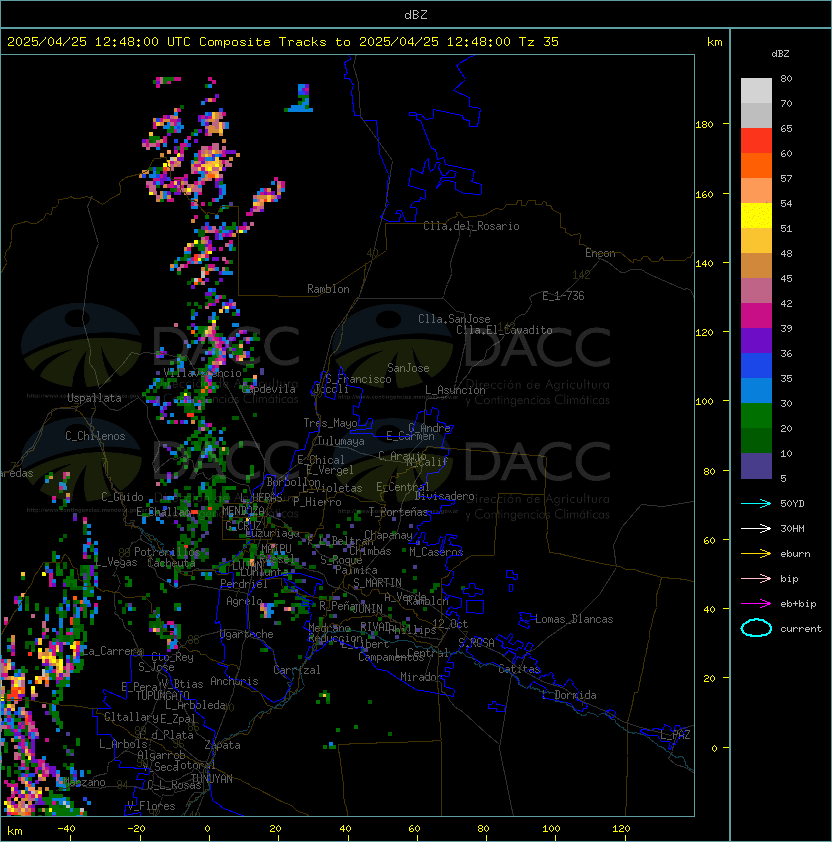Click the 'Clla.SanJose' place label
832x842 pixels.
click(x=454, y=319)
